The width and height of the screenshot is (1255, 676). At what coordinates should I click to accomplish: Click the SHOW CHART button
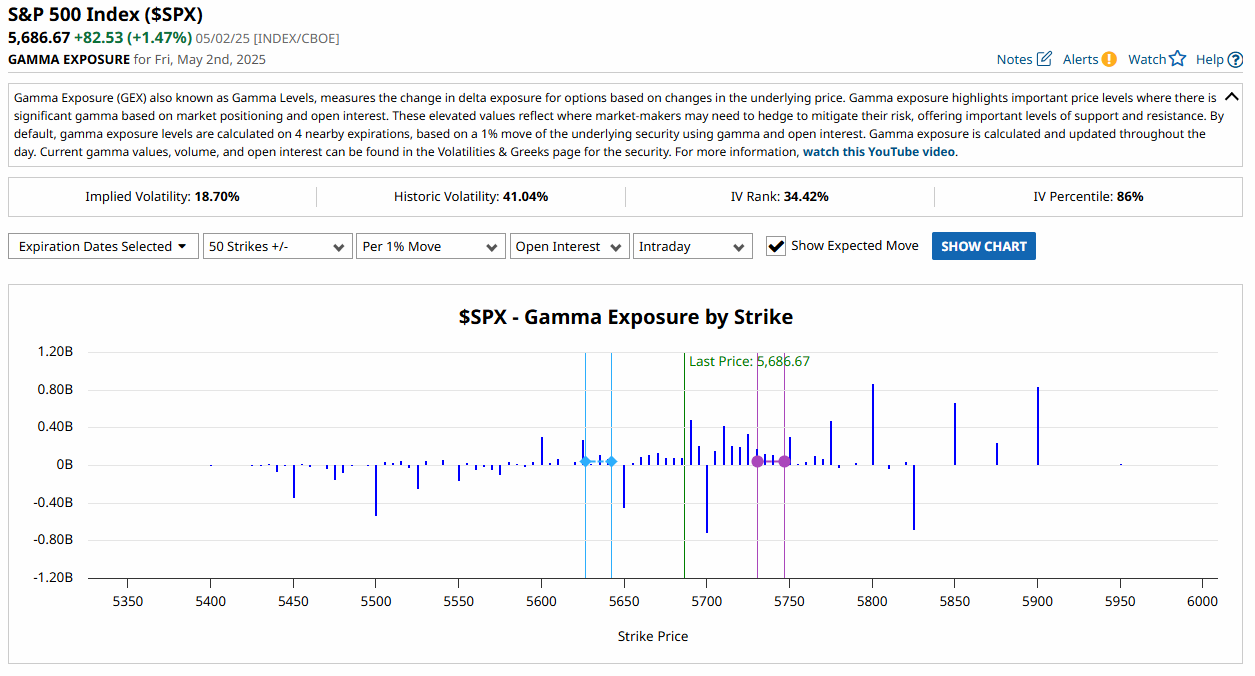pos(983,246)
